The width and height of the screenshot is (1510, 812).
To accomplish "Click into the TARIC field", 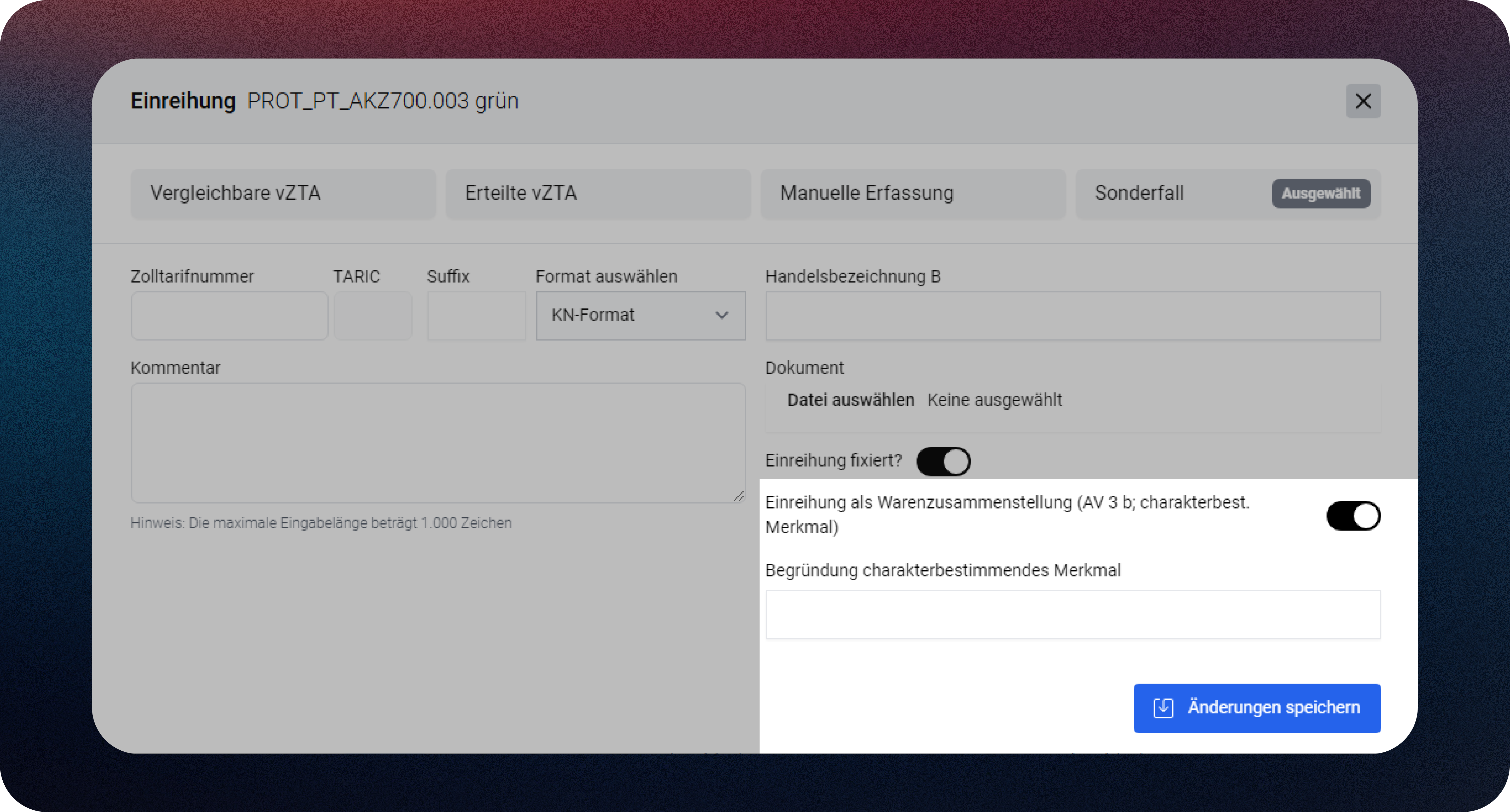I will pyautogui.click(x=373, y=316).
